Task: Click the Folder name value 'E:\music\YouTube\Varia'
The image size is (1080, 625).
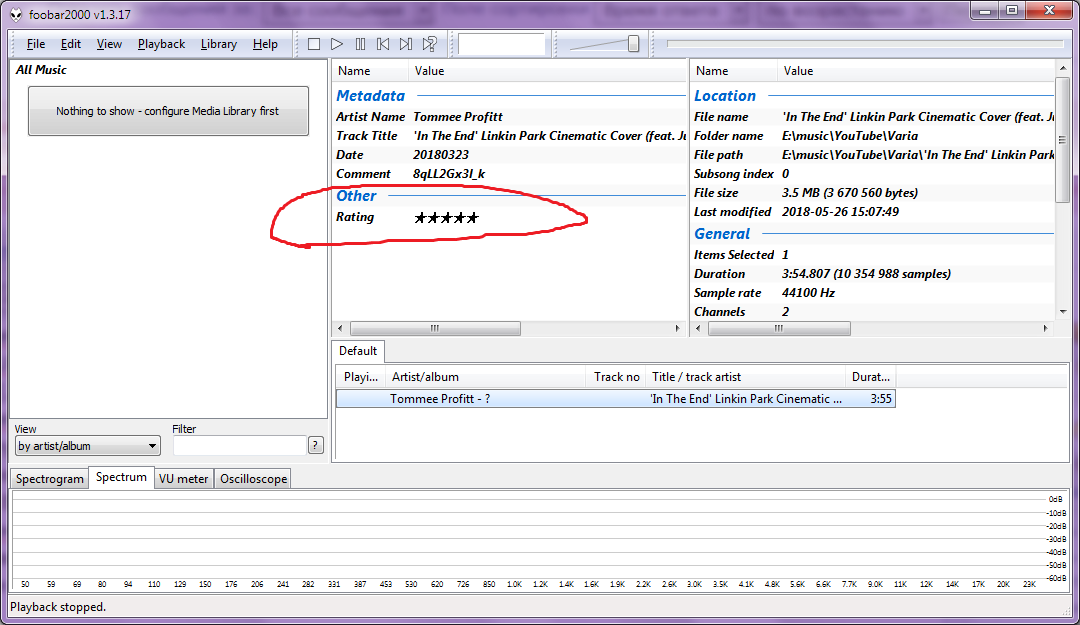Action: [x=850, y=136]
